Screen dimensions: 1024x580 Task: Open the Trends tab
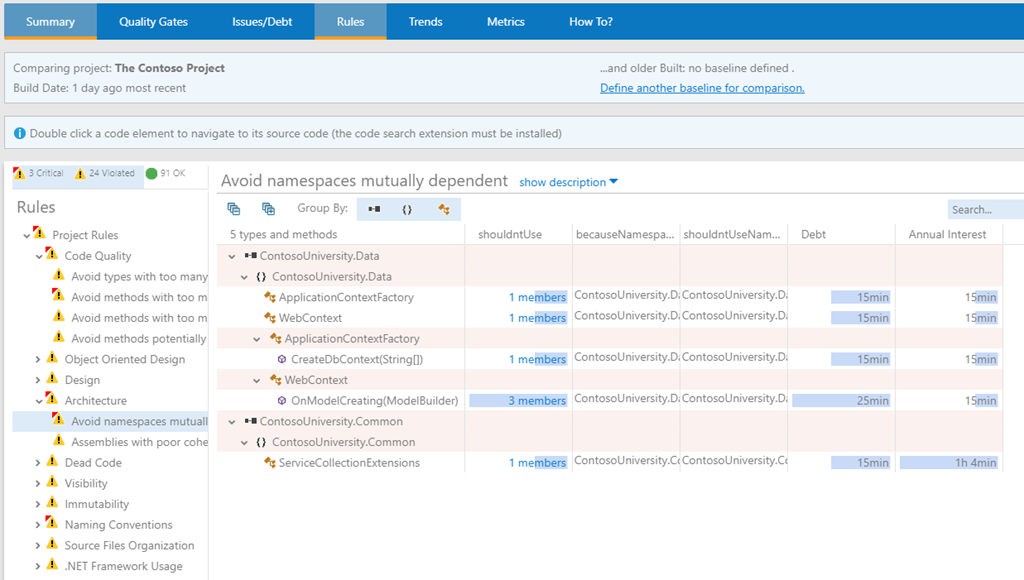tap(425, 21)
